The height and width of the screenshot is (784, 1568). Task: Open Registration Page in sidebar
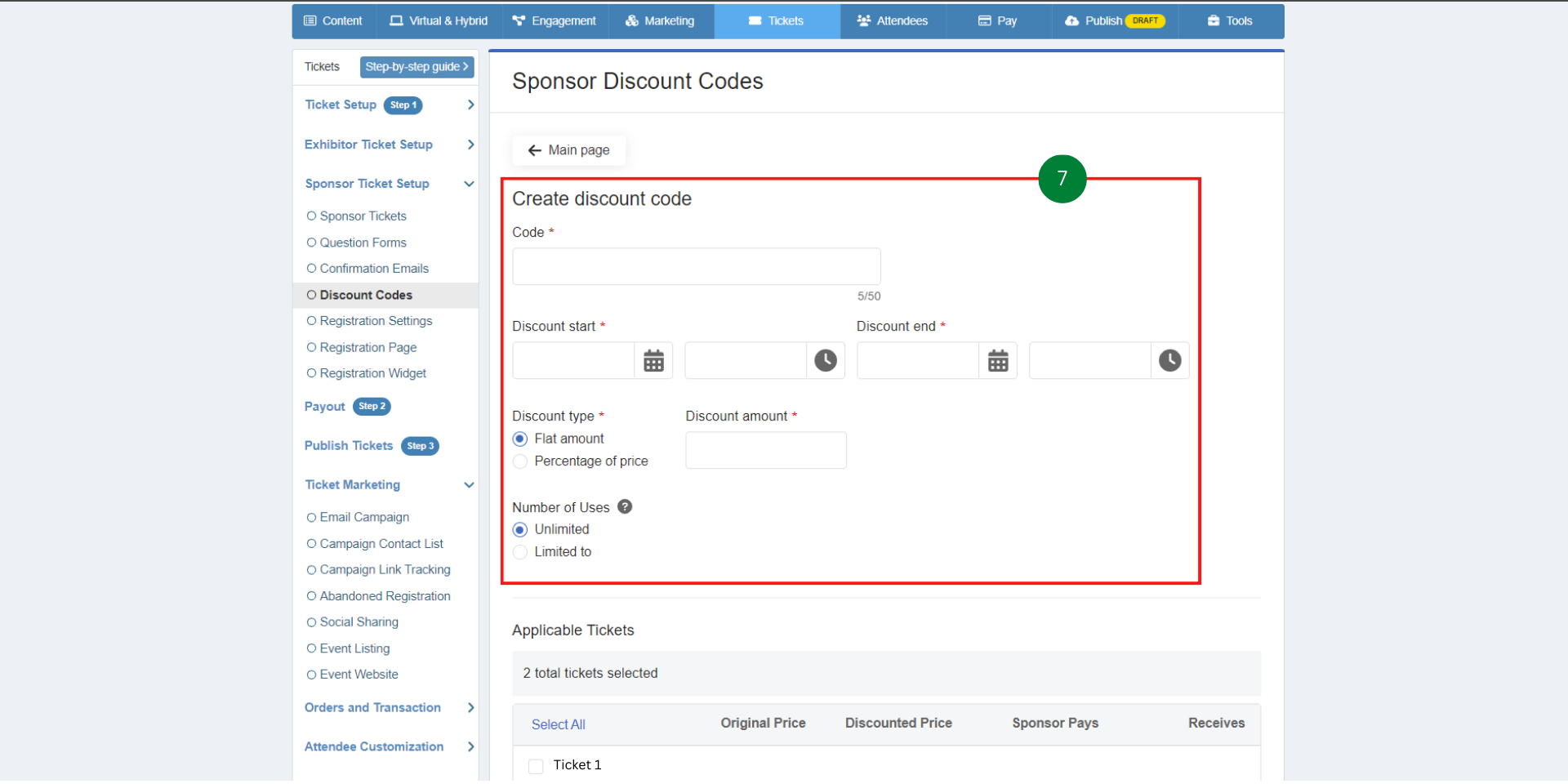tap(368, 348)
